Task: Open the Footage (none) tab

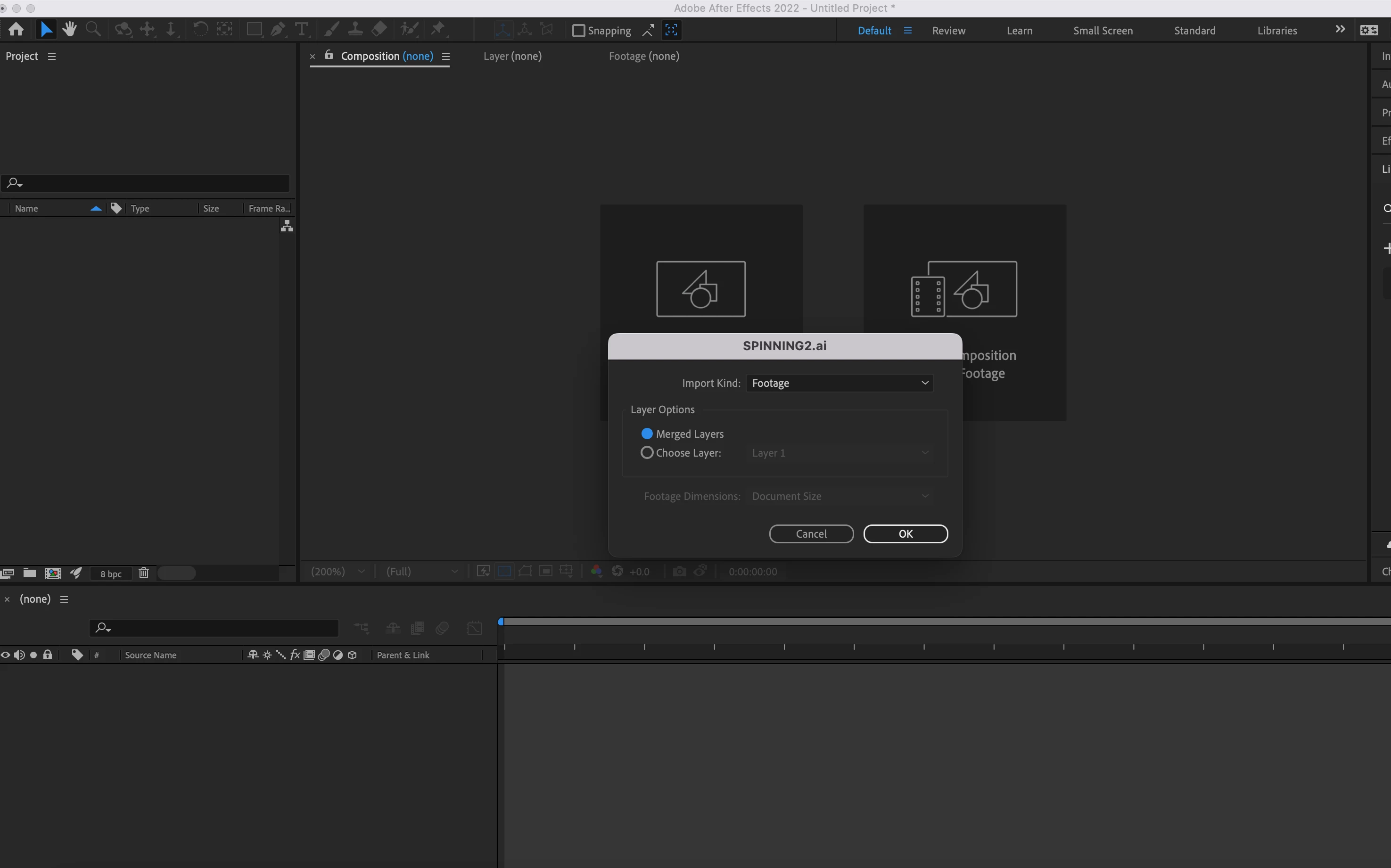Action: click(643, 56)
